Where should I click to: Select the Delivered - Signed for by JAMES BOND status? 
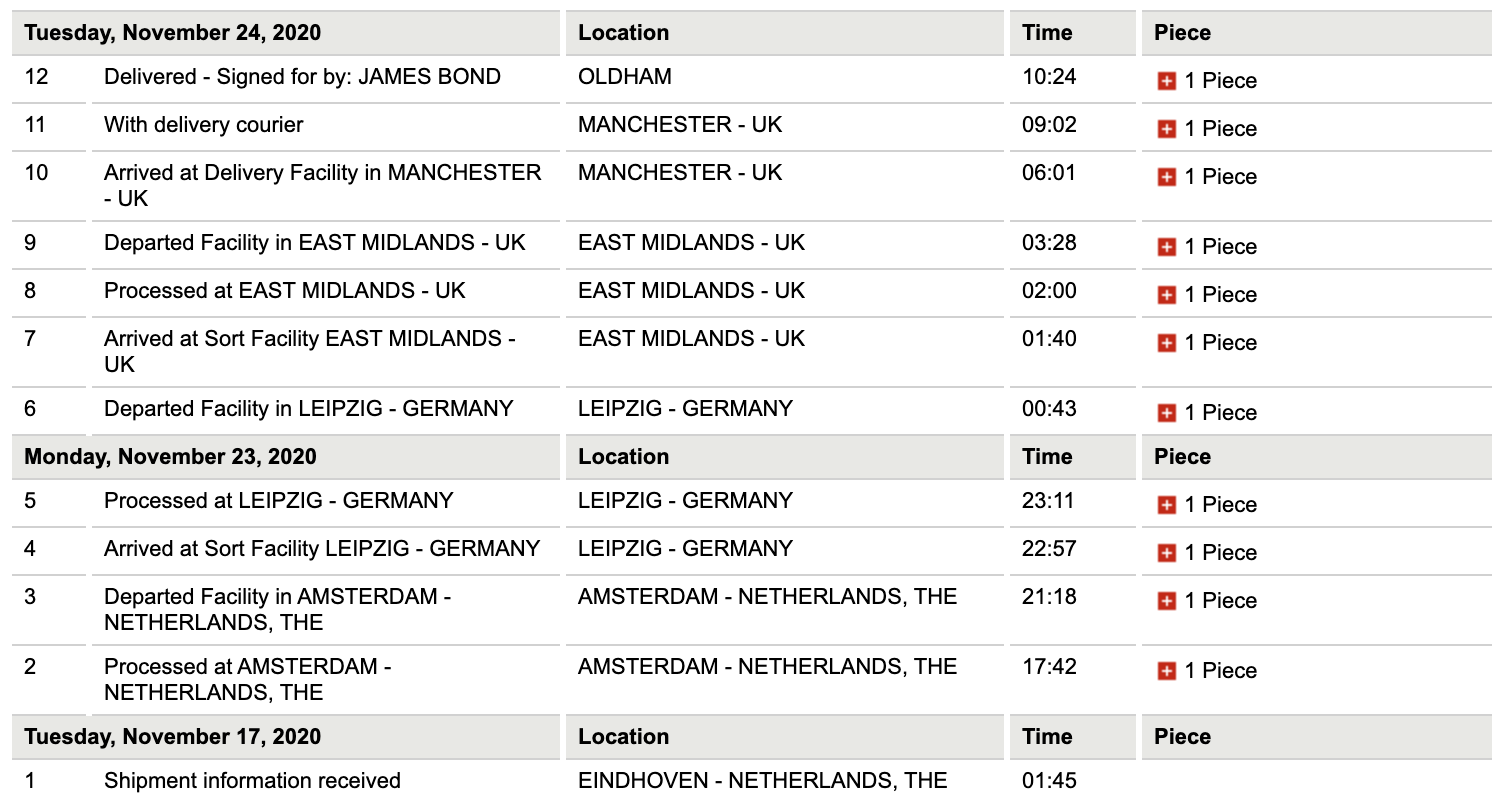coord(302,77)
